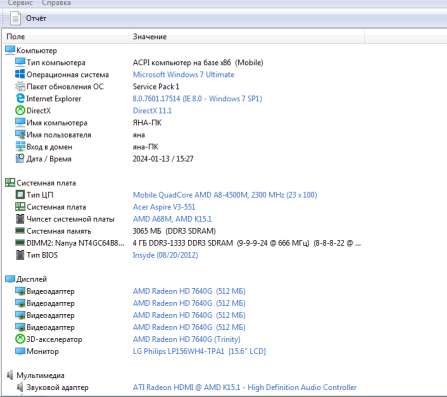Select the Service Pack 1 value
The height and width of the screenshot is (397, 447).
[156, 87]
